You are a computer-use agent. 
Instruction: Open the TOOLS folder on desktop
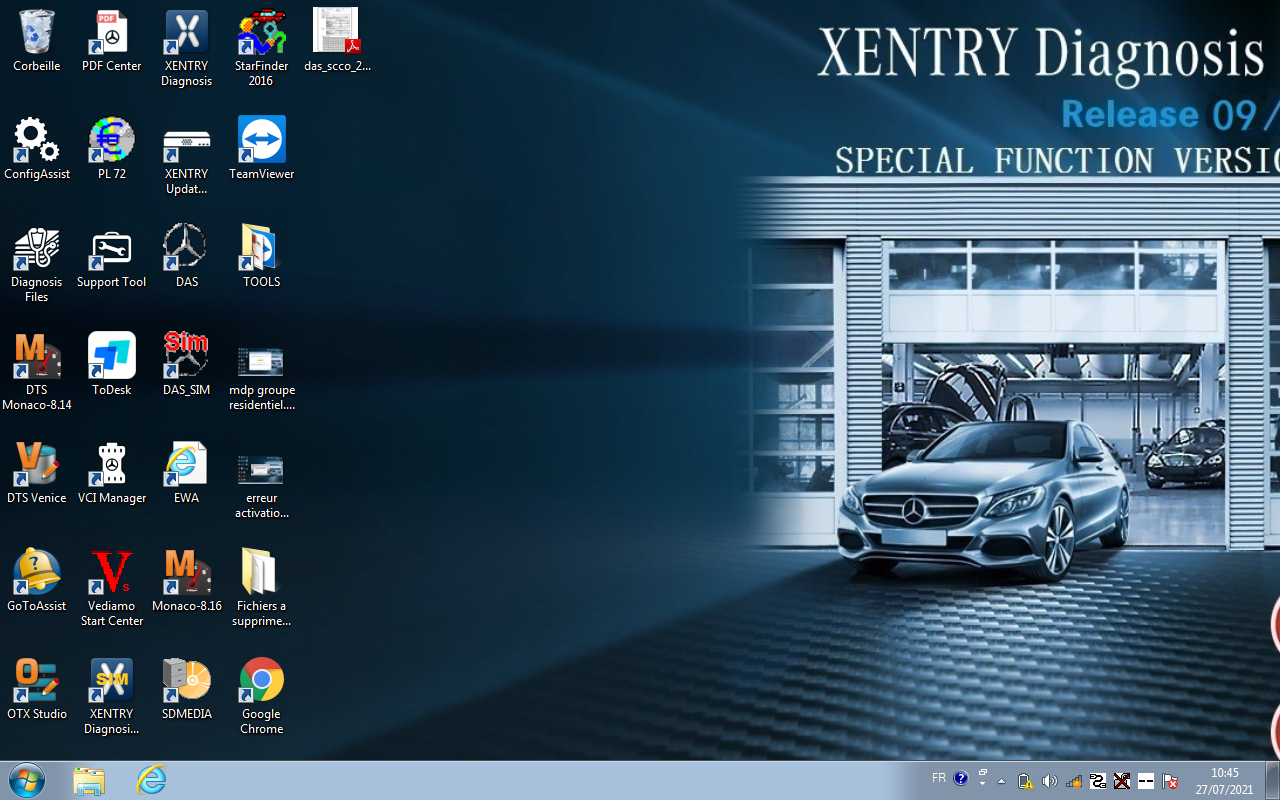pyautogui.click(x=261, y=247)
